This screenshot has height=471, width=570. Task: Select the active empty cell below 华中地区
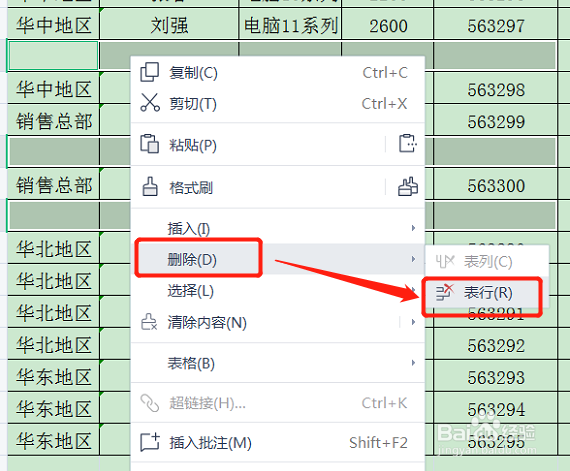[53, 55]
